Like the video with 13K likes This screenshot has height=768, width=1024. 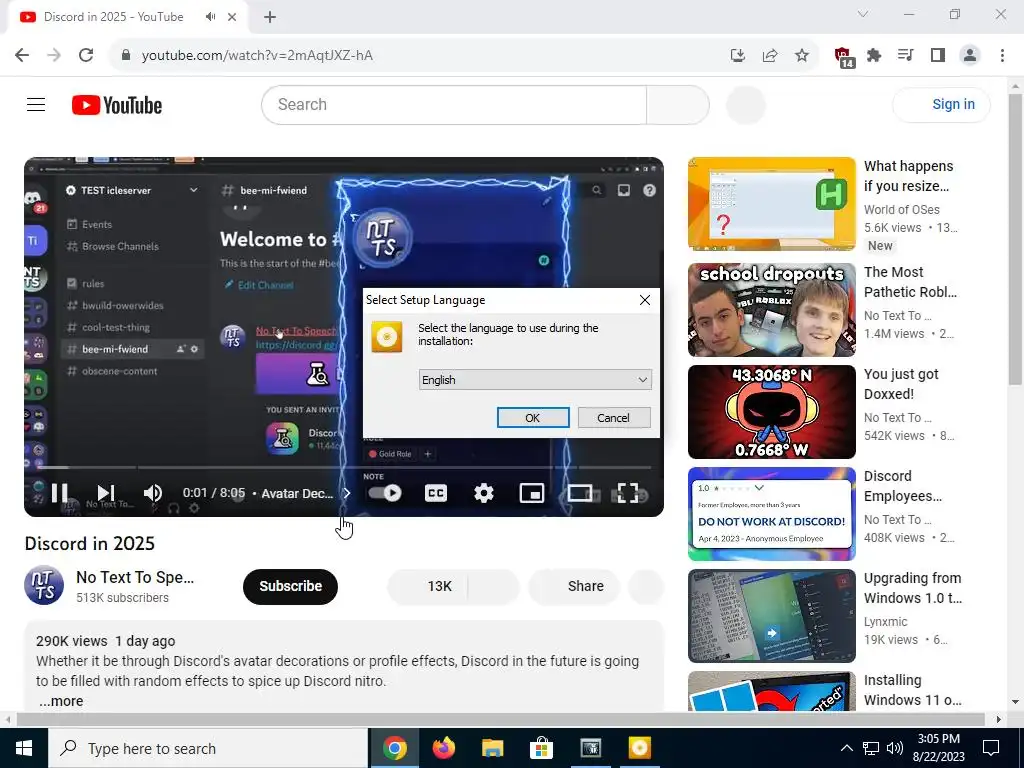point(428,586)
